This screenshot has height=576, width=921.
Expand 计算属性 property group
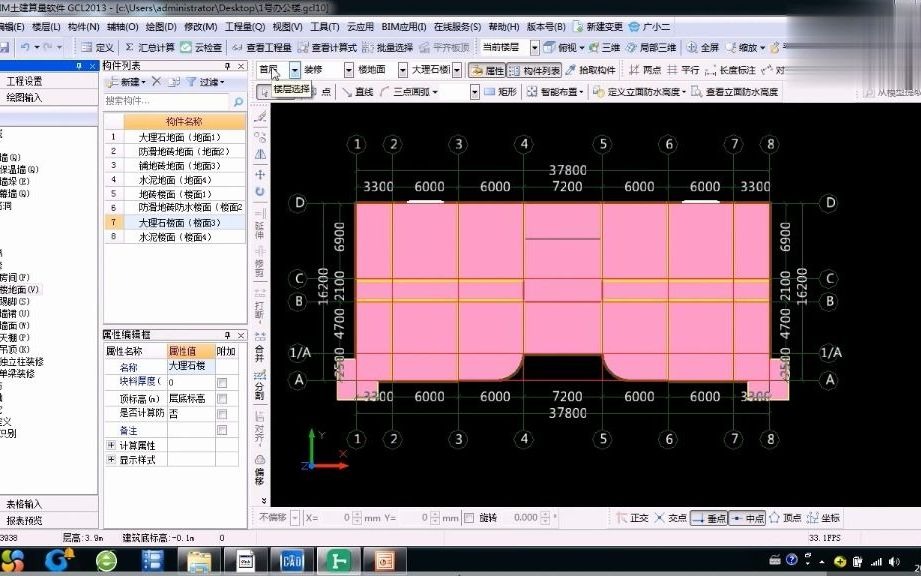pyautogui.click(x=111, y=445)
